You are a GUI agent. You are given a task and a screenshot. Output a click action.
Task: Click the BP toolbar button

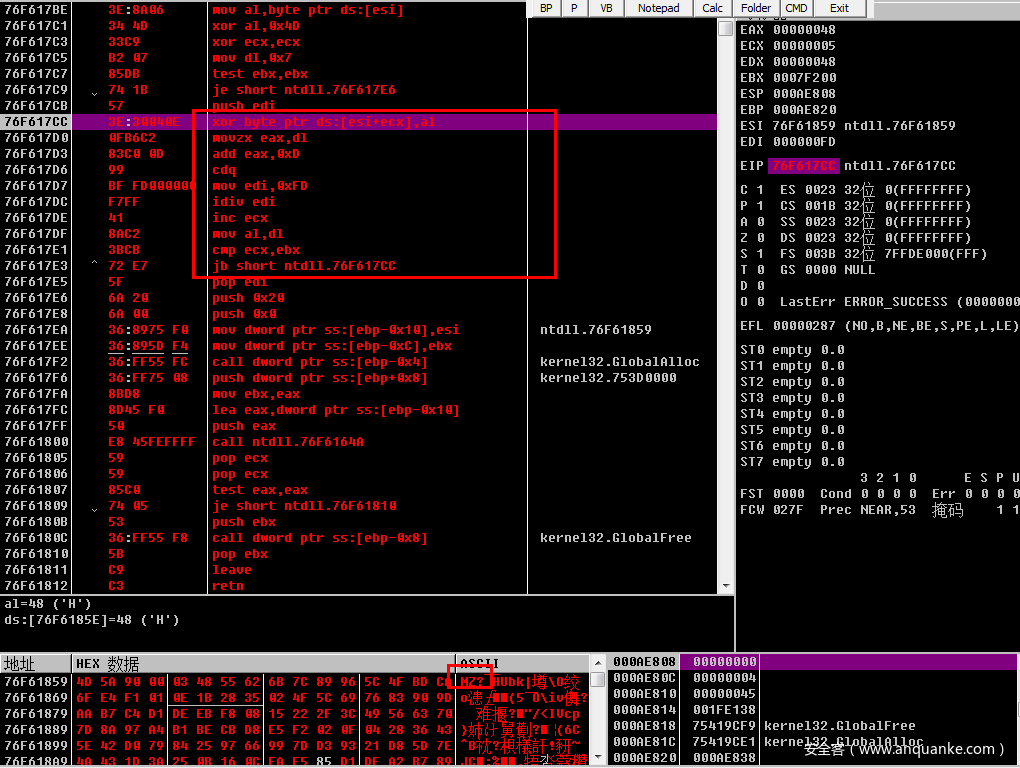[545, 8]
